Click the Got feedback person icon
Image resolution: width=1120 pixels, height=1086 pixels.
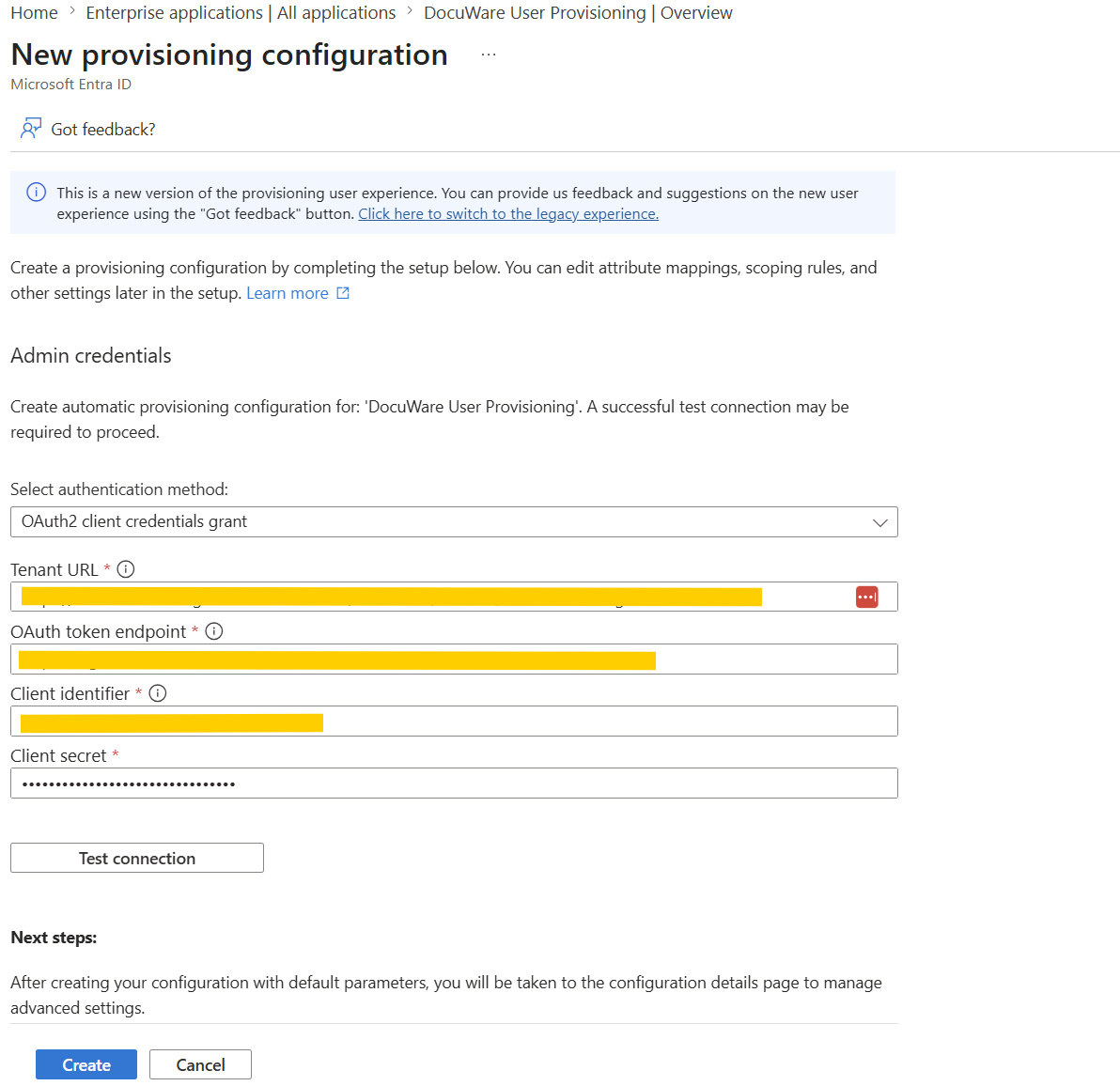point(31,129)
